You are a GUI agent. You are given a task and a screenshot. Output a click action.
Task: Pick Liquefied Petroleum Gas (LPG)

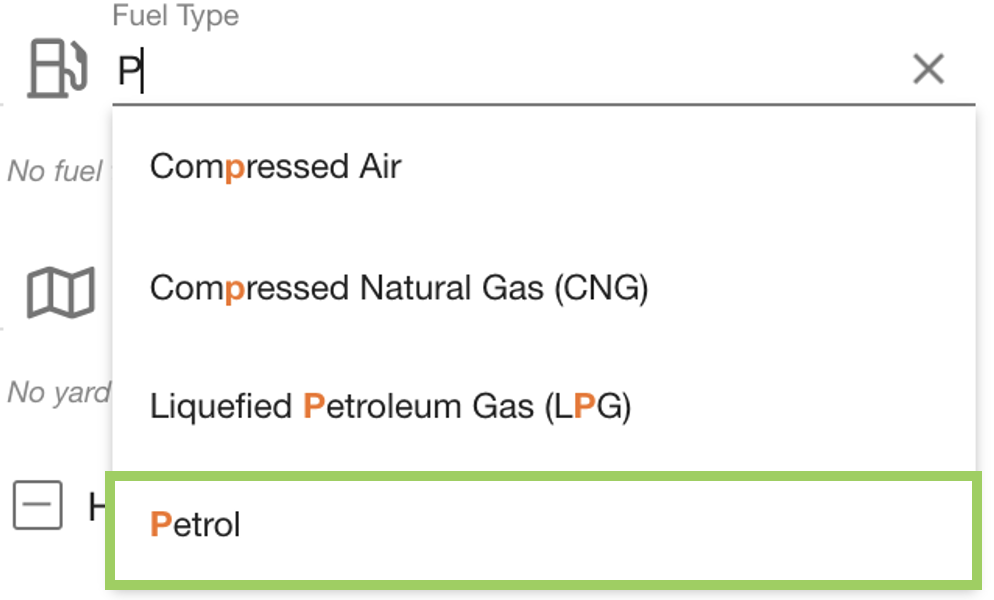[390, 407]
